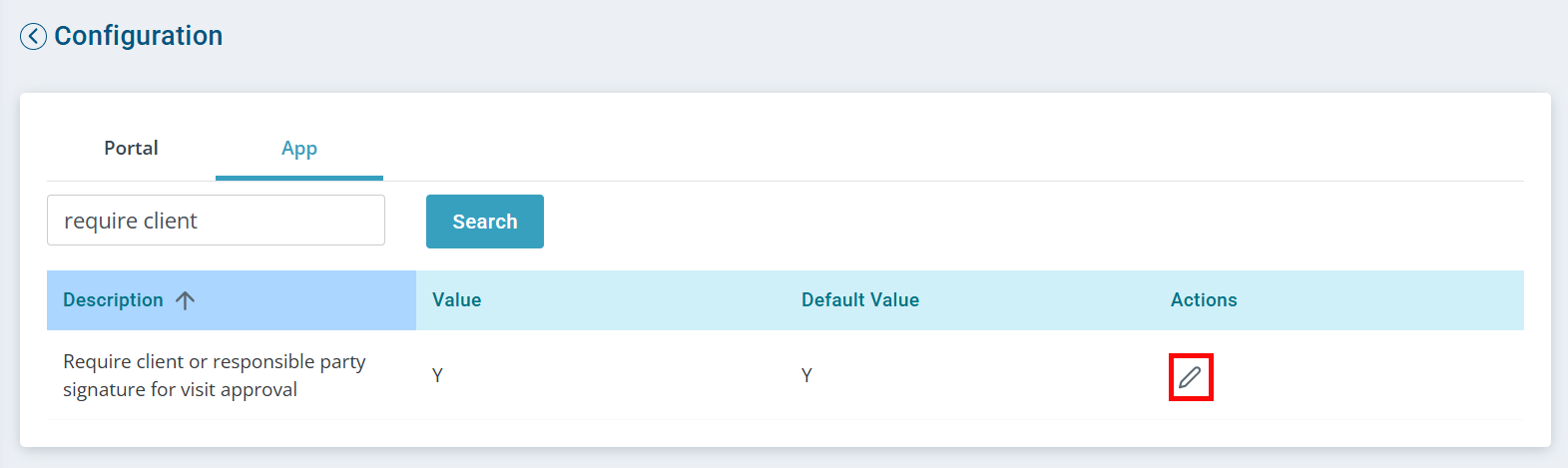This screenshot has width=1568, height=468.
Task: Click the Value column header
Action: [457, 300]
